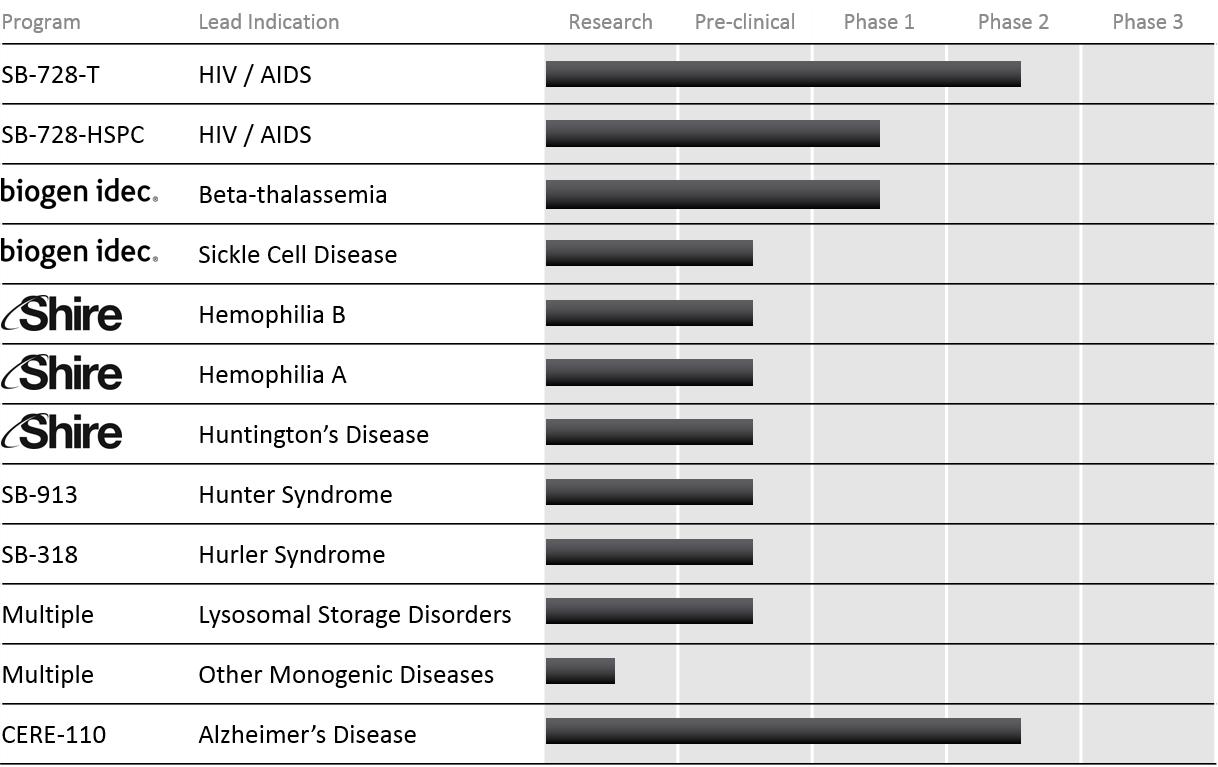The image size is (1218, 767).
Task: Click the Program column header
Action: click(x=41, y=22)
